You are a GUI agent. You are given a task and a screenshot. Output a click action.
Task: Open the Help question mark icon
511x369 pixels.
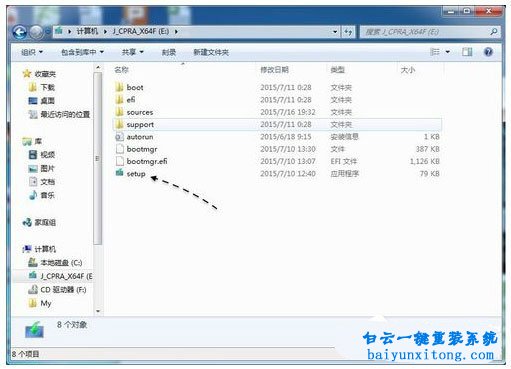[488, 52]
